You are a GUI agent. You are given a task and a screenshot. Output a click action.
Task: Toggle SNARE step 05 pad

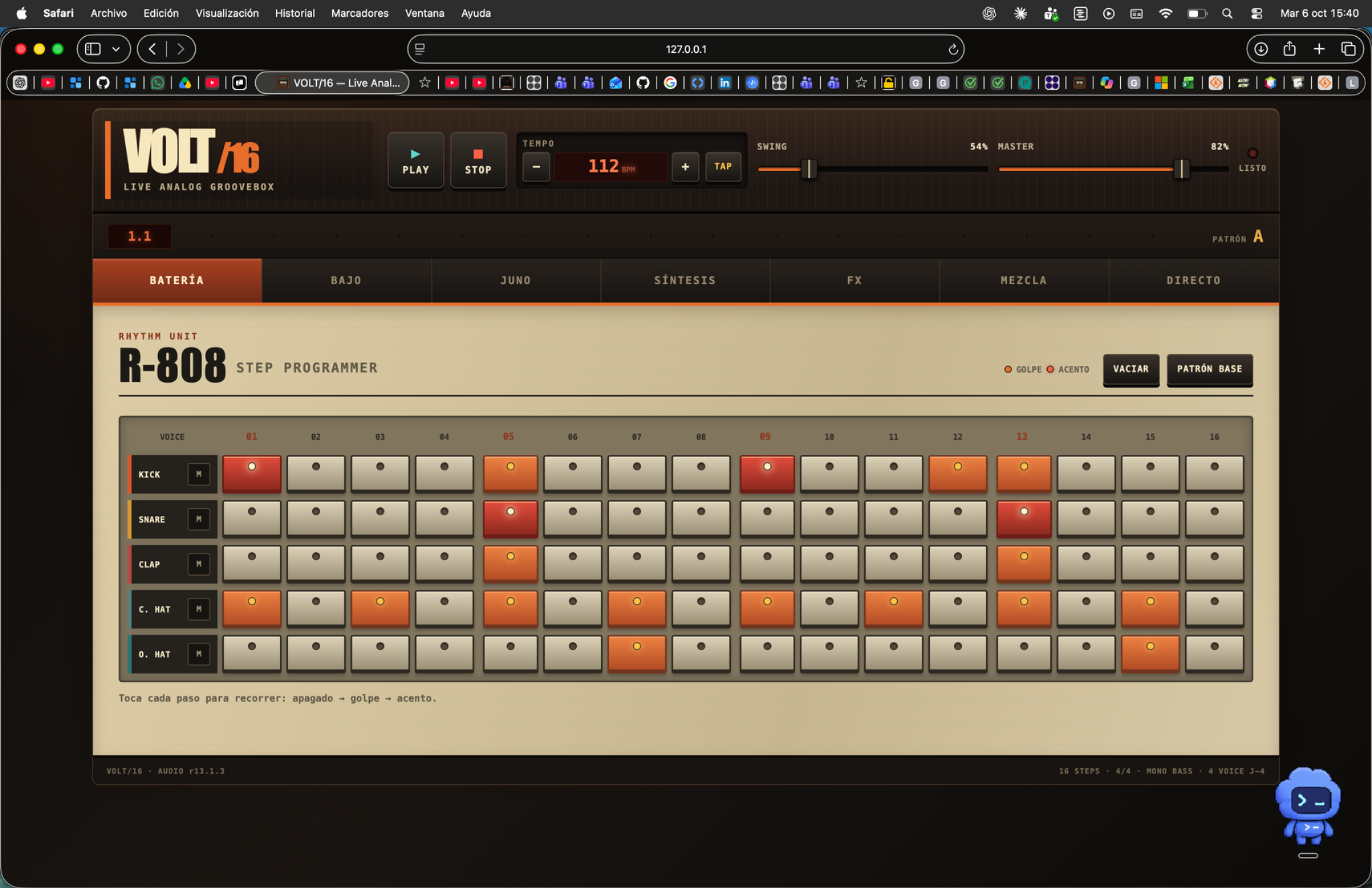click(510, 519)
